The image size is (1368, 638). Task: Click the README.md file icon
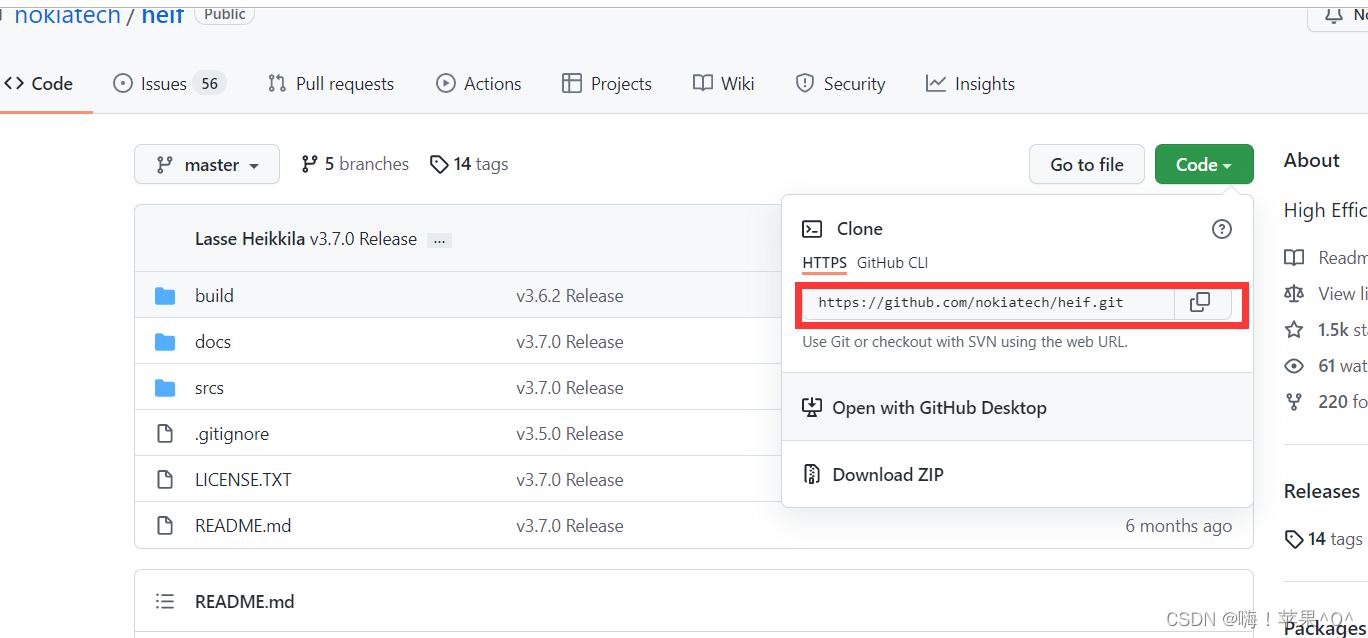coord(165,526)
